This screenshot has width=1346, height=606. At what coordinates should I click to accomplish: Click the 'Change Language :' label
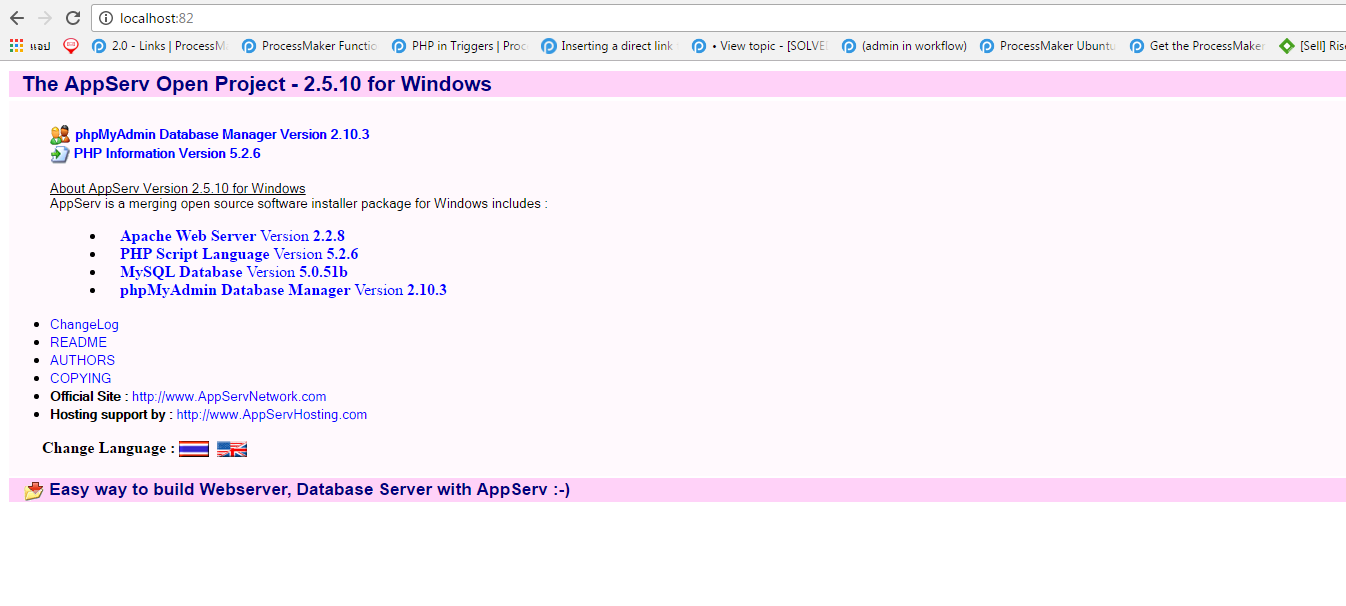pos(108,448)
